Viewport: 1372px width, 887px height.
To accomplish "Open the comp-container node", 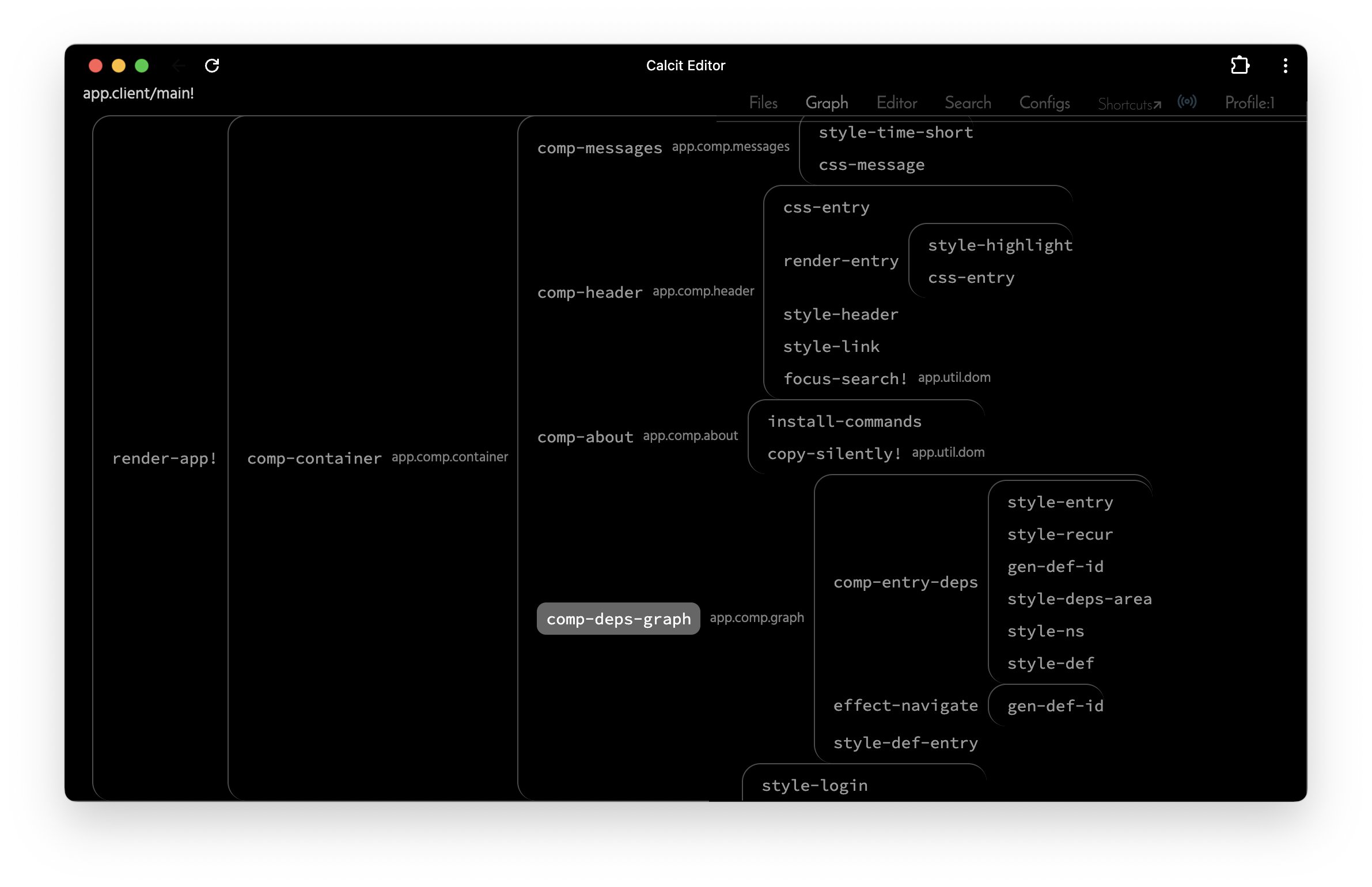I will [314, 458].
